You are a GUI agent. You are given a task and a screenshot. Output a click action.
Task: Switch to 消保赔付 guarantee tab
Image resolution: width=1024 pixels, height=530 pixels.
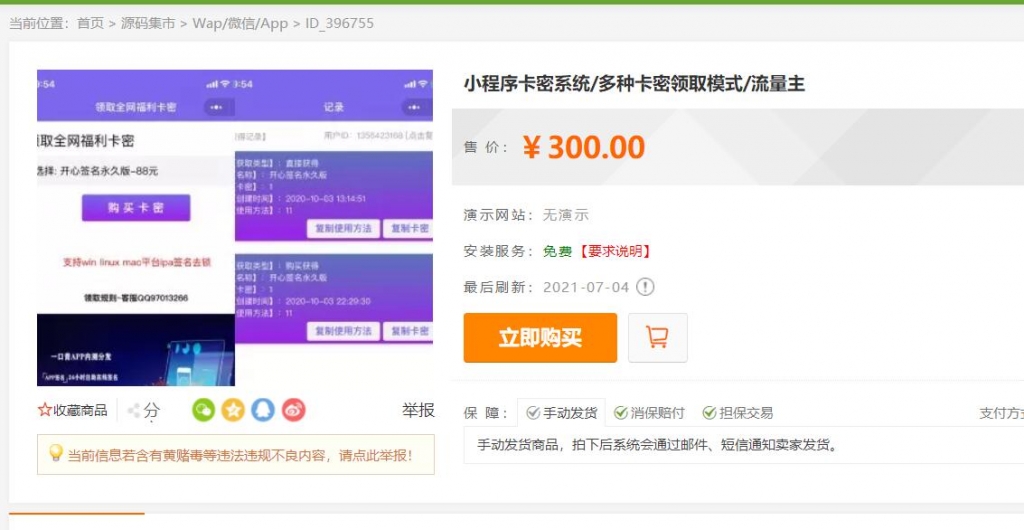point(649,413)
